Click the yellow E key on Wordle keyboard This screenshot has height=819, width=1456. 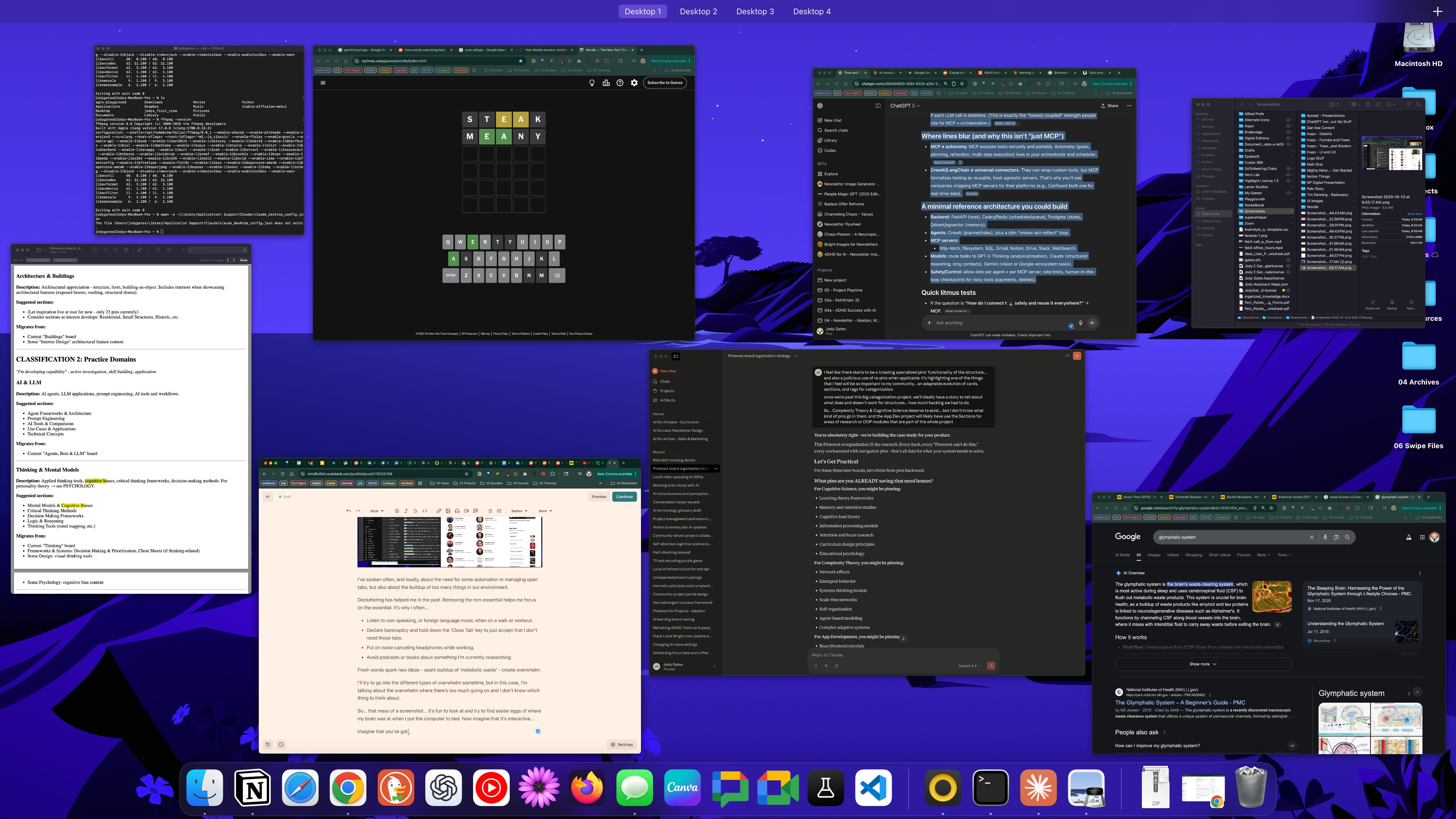pos(473,242)
